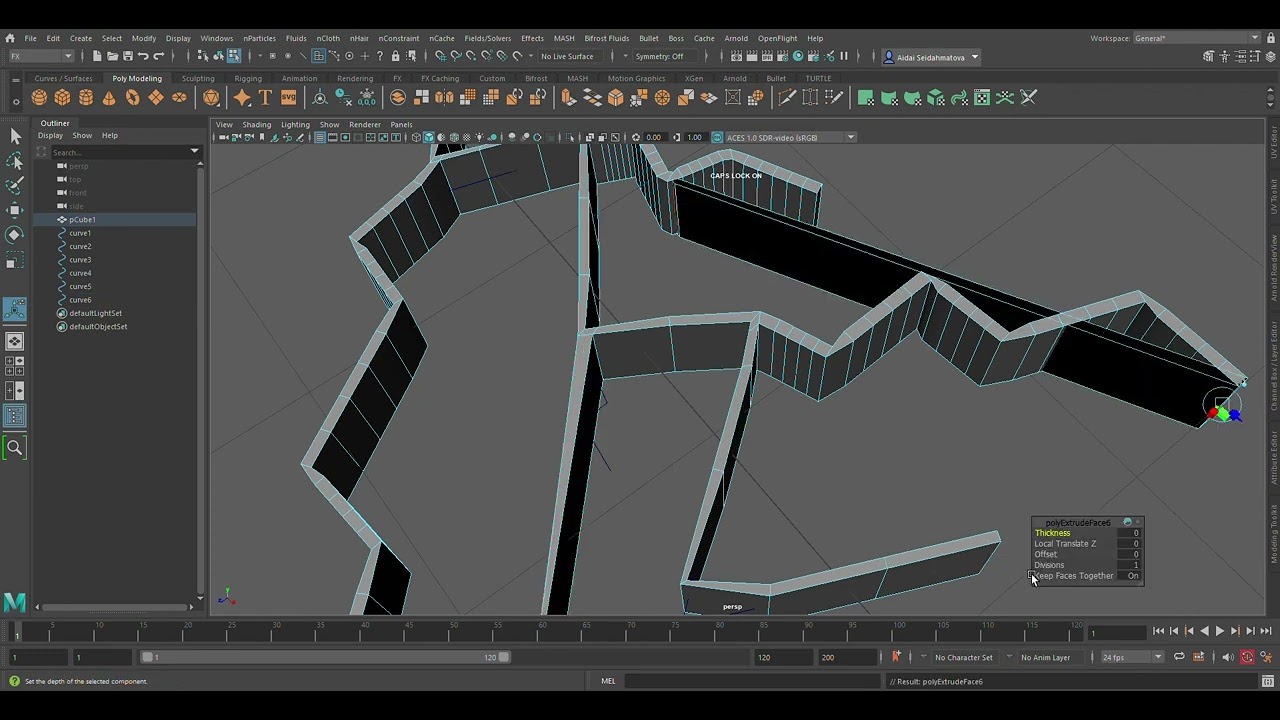The image size is (1280, 720).
Task: Click the Extrude shelf icon
Action: [x=568, y=97]
